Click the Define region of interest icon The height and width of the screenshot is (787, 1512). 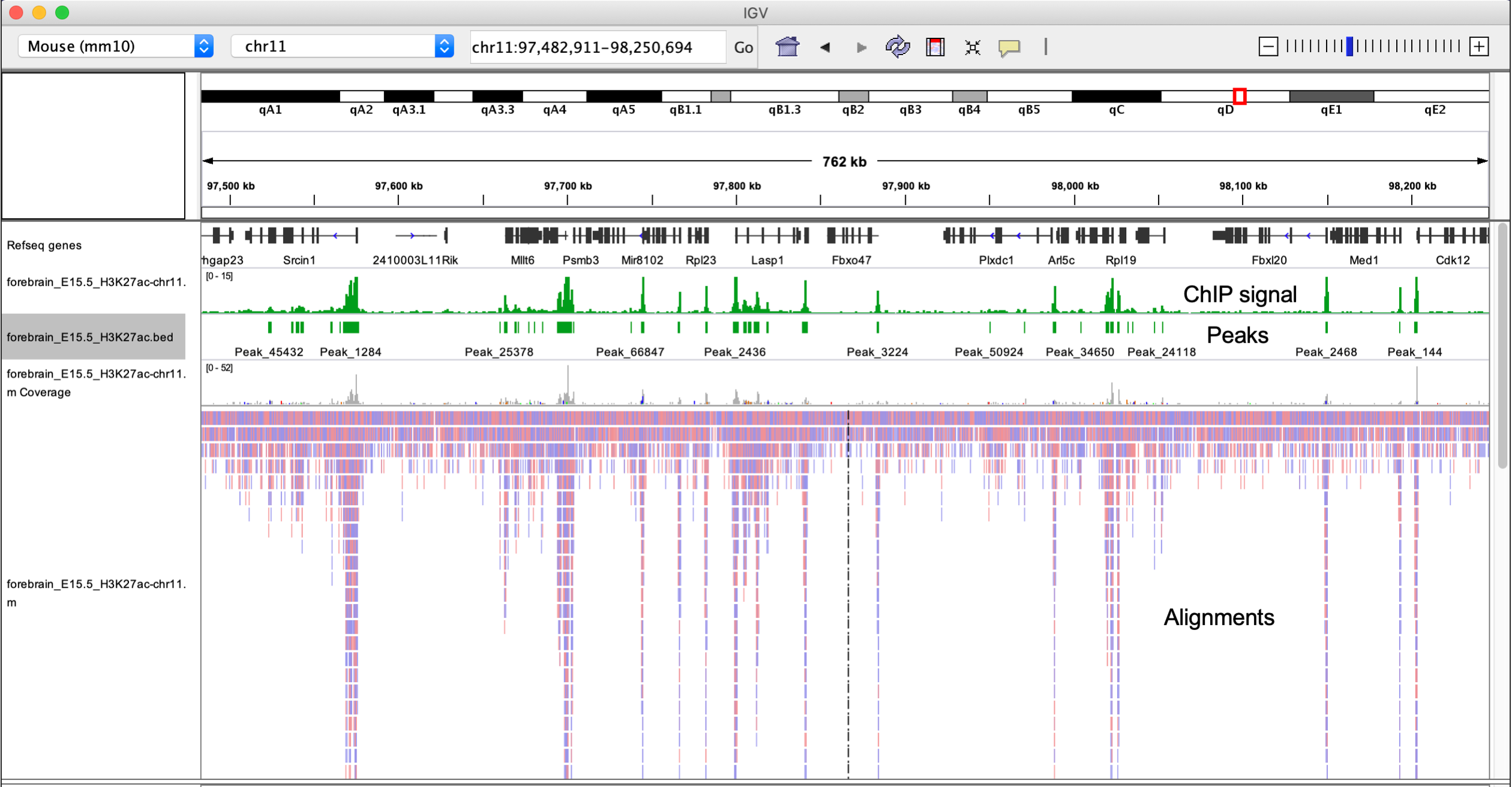point(935,47)
